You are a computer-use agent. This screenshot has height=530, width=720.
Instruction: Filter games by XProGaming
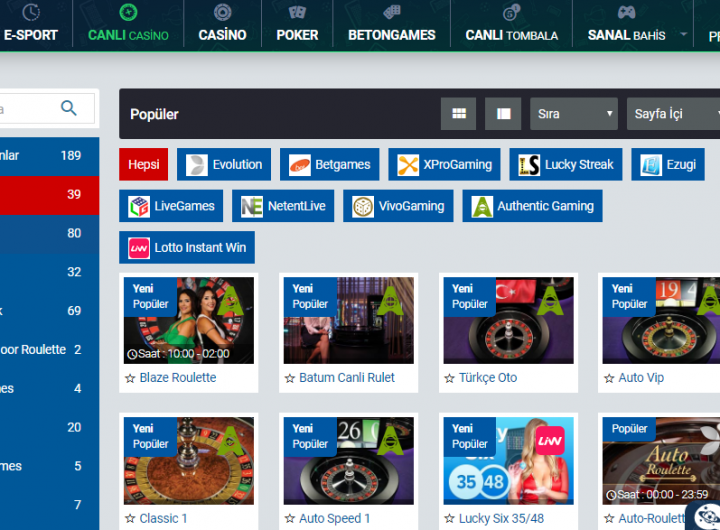(x=444, y=164)
